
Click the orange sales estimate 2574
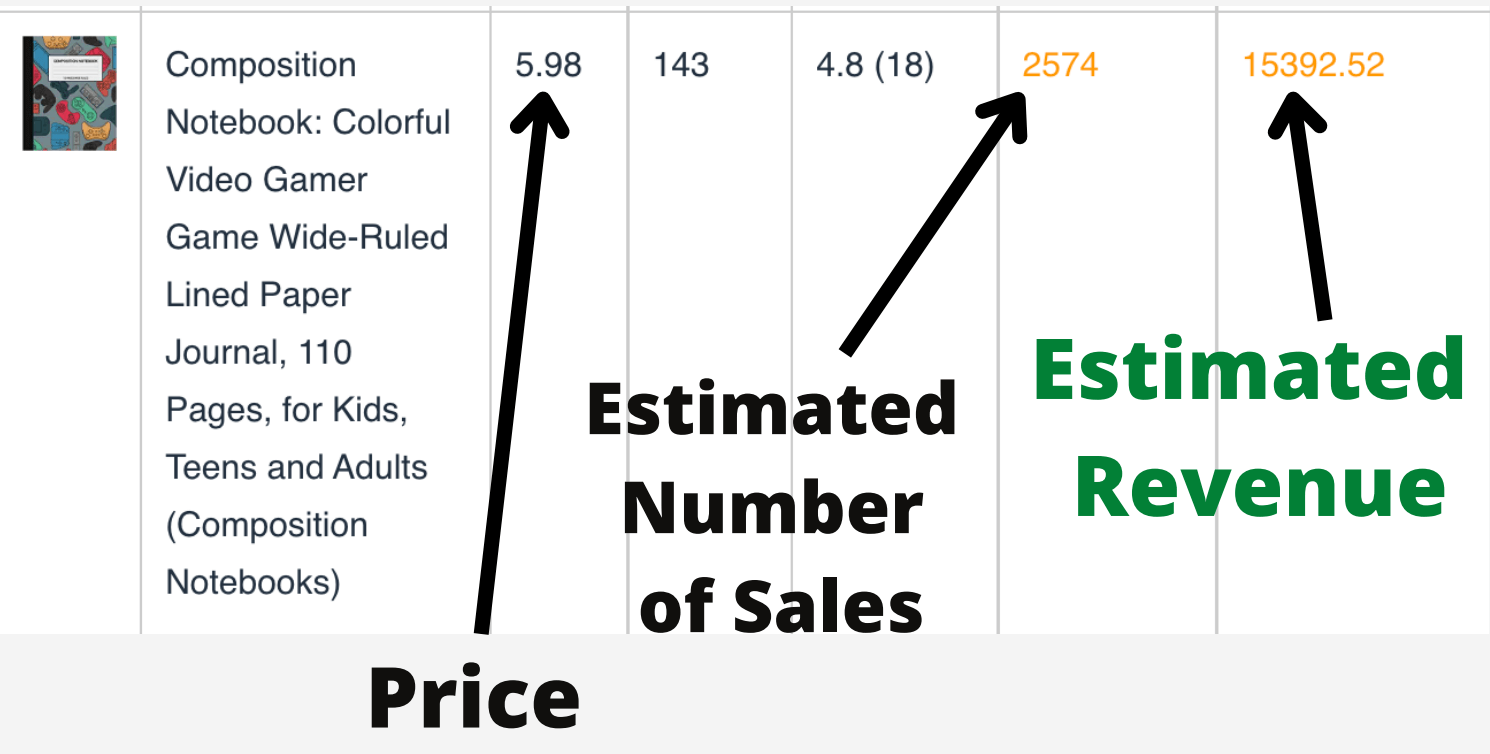pos(1060,65)
